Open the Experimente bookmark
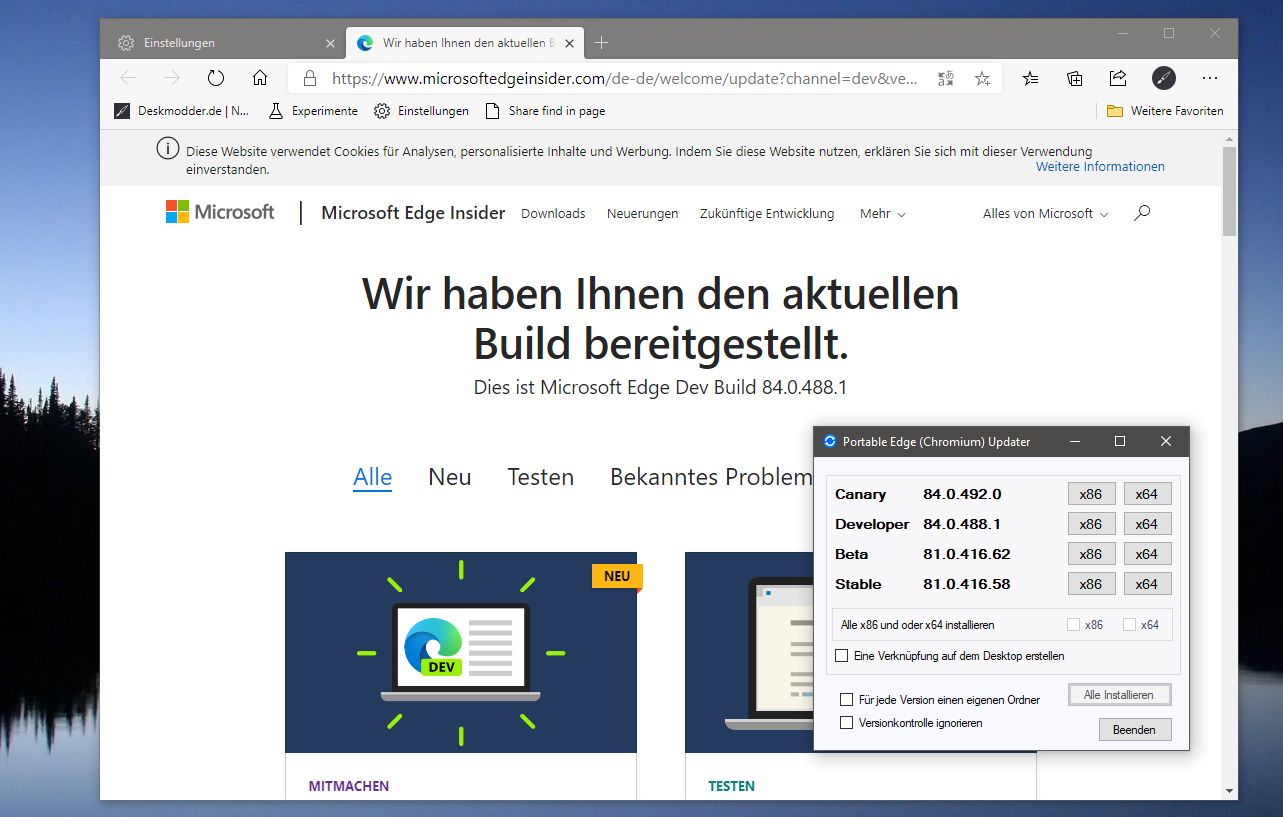Image resolution: width=1283 pixels, height=817 pixels. point(313,111)
